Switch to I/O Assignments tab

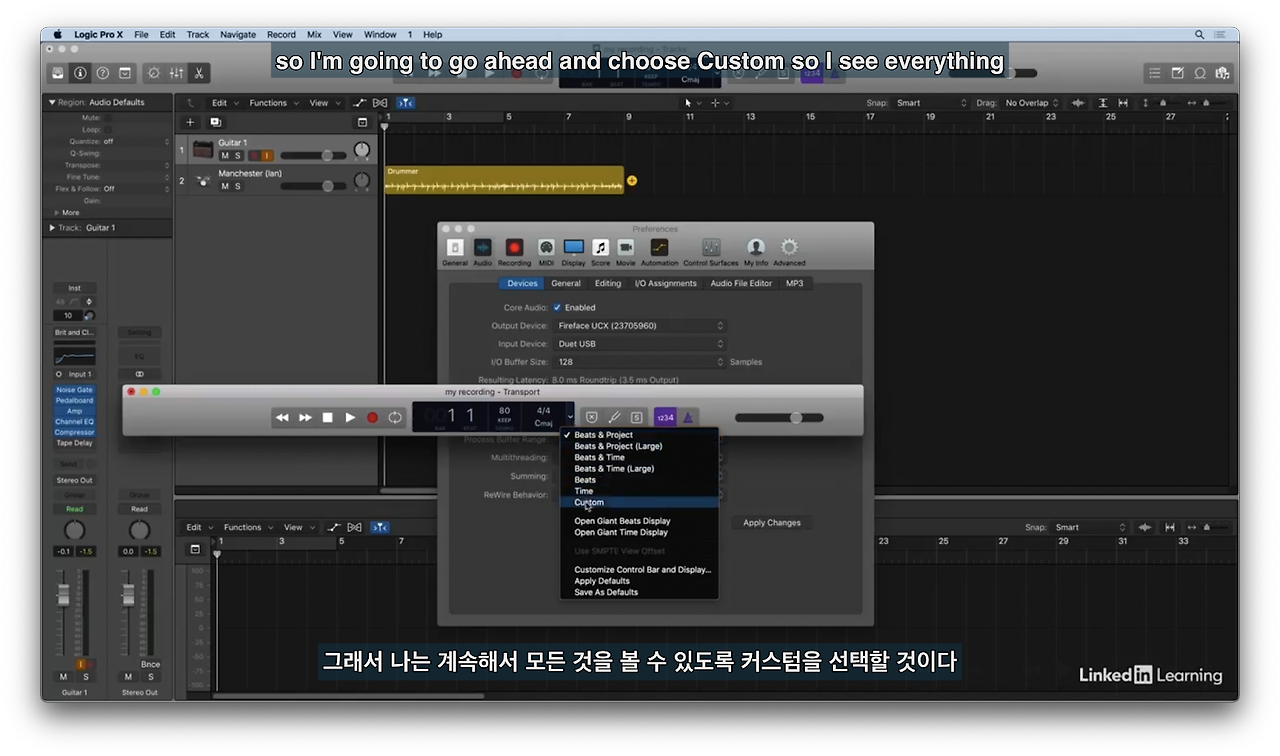coord(665,284)
